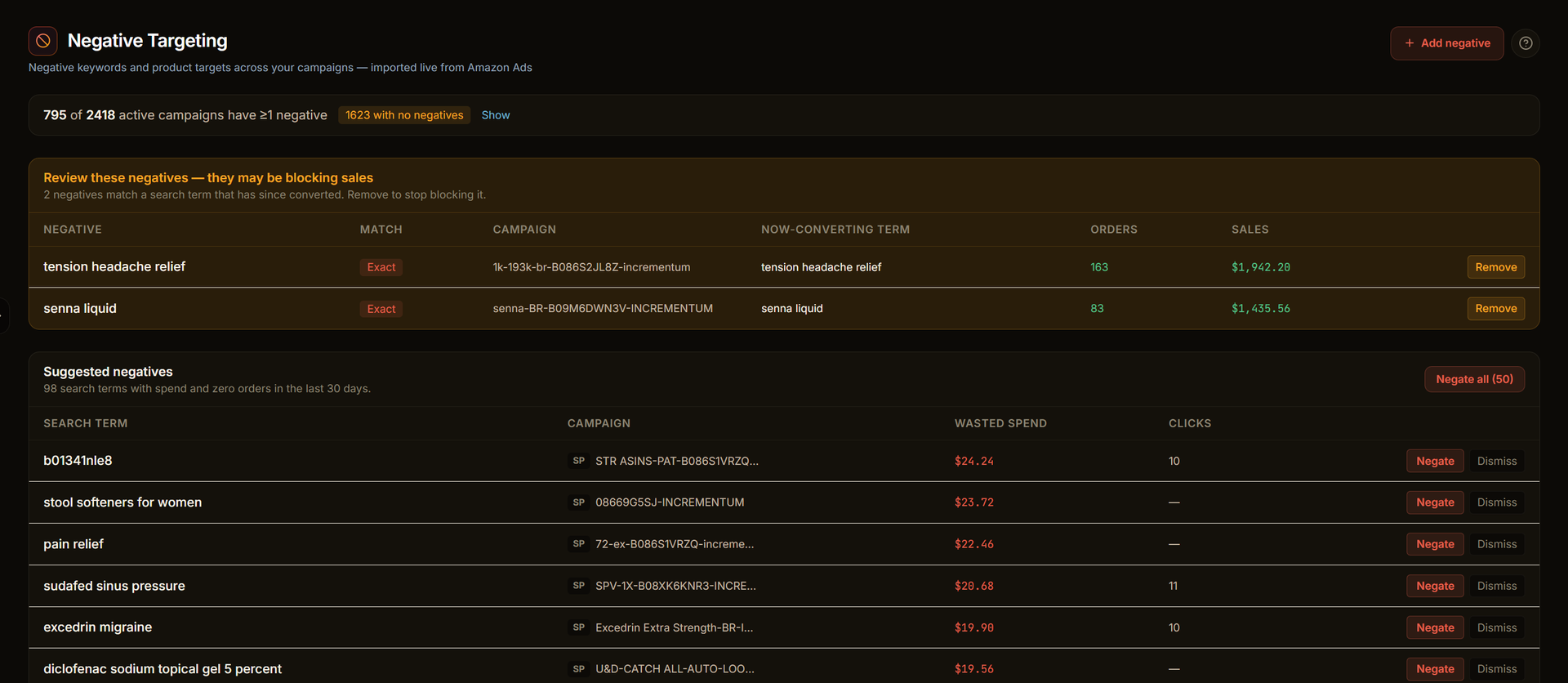
Task: Click the $23.72 wasted spend value
Action: tap(974, 502)
